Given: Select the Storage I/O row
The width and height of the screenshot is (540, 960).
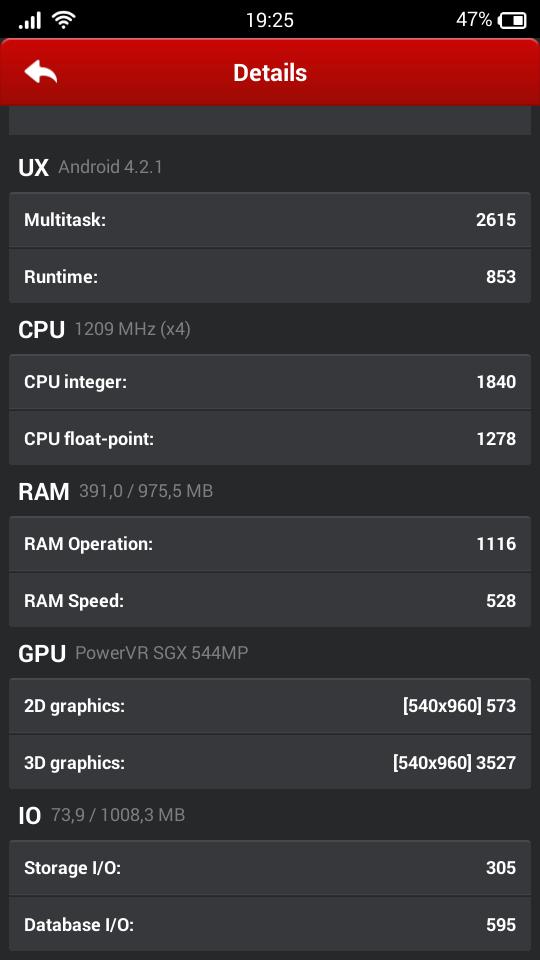Looking at the screenshot, I should 270,868.
